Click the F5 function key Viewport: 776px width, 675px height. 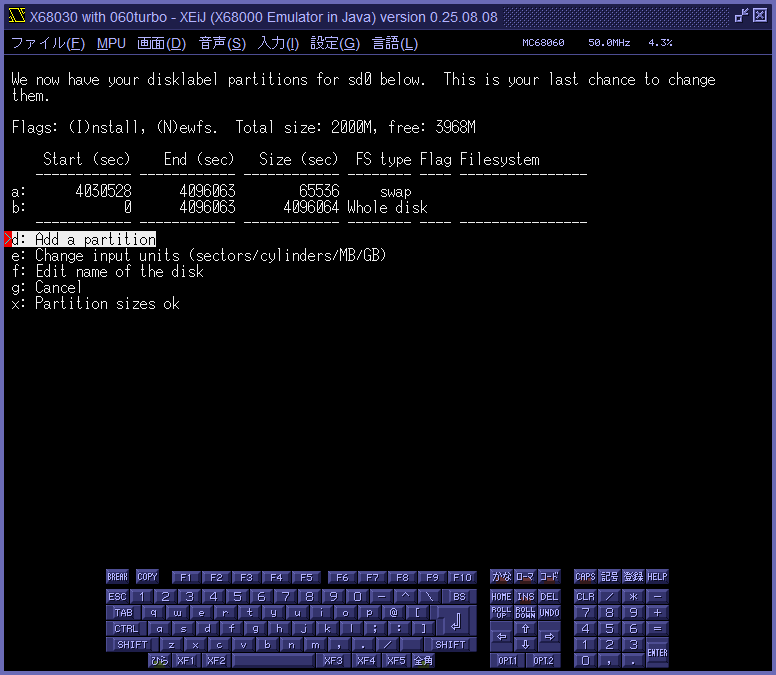[306, 578]
